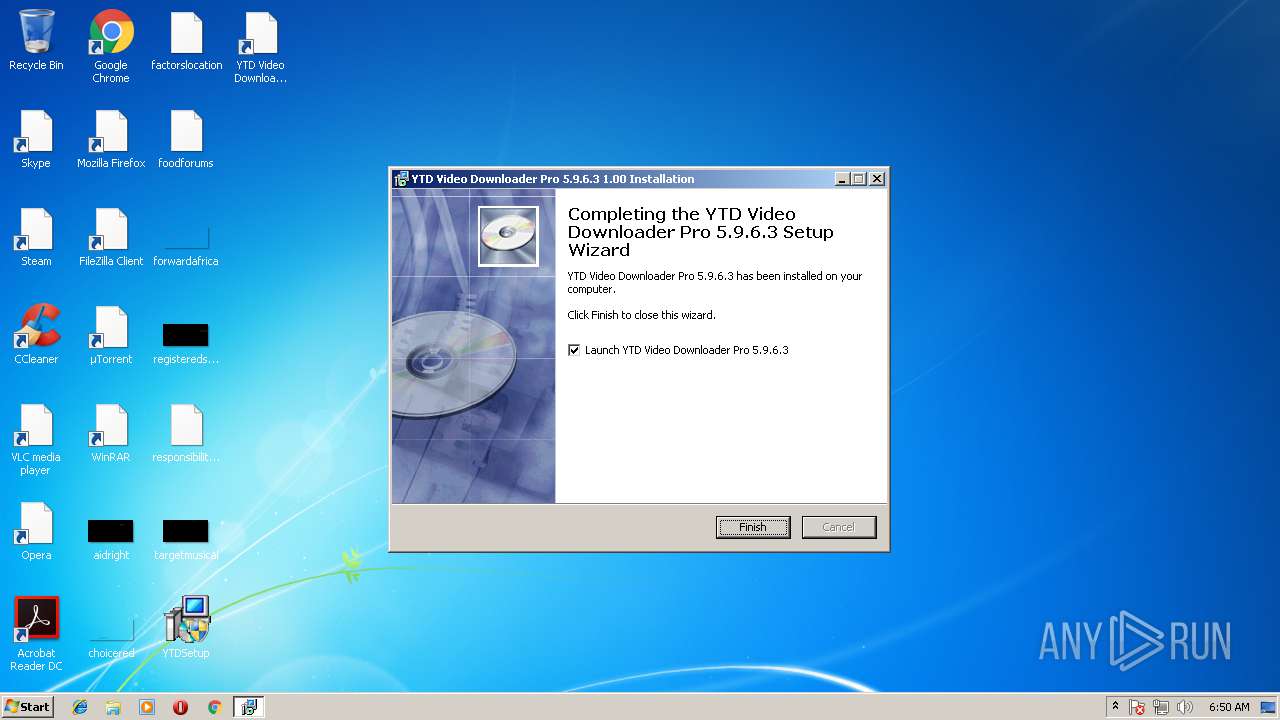The image size is (1280, 720).
Task: Show hidden tray icons arrow
Action: coord(1116,707)
